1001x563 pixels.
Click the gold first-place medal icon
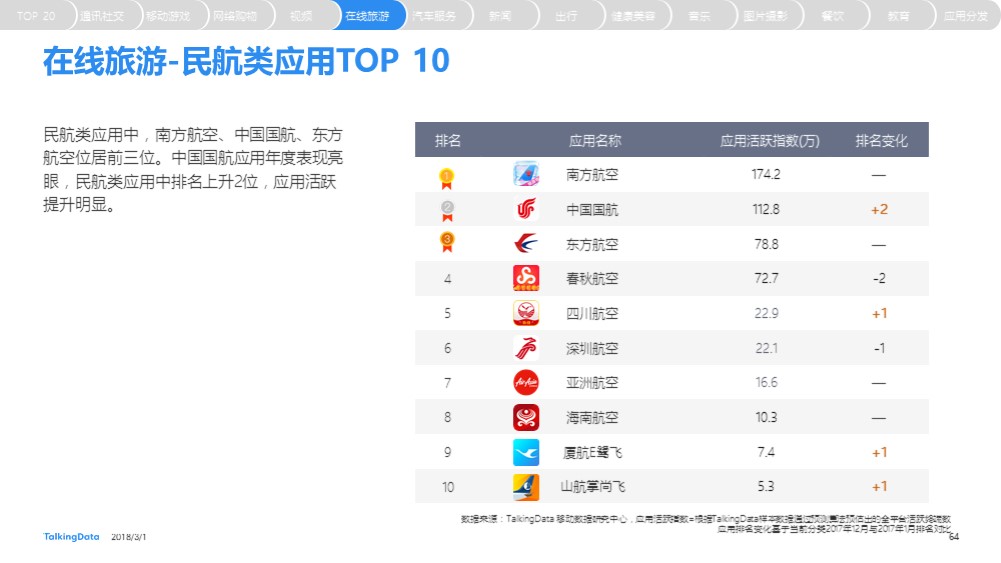pos(446,178)
